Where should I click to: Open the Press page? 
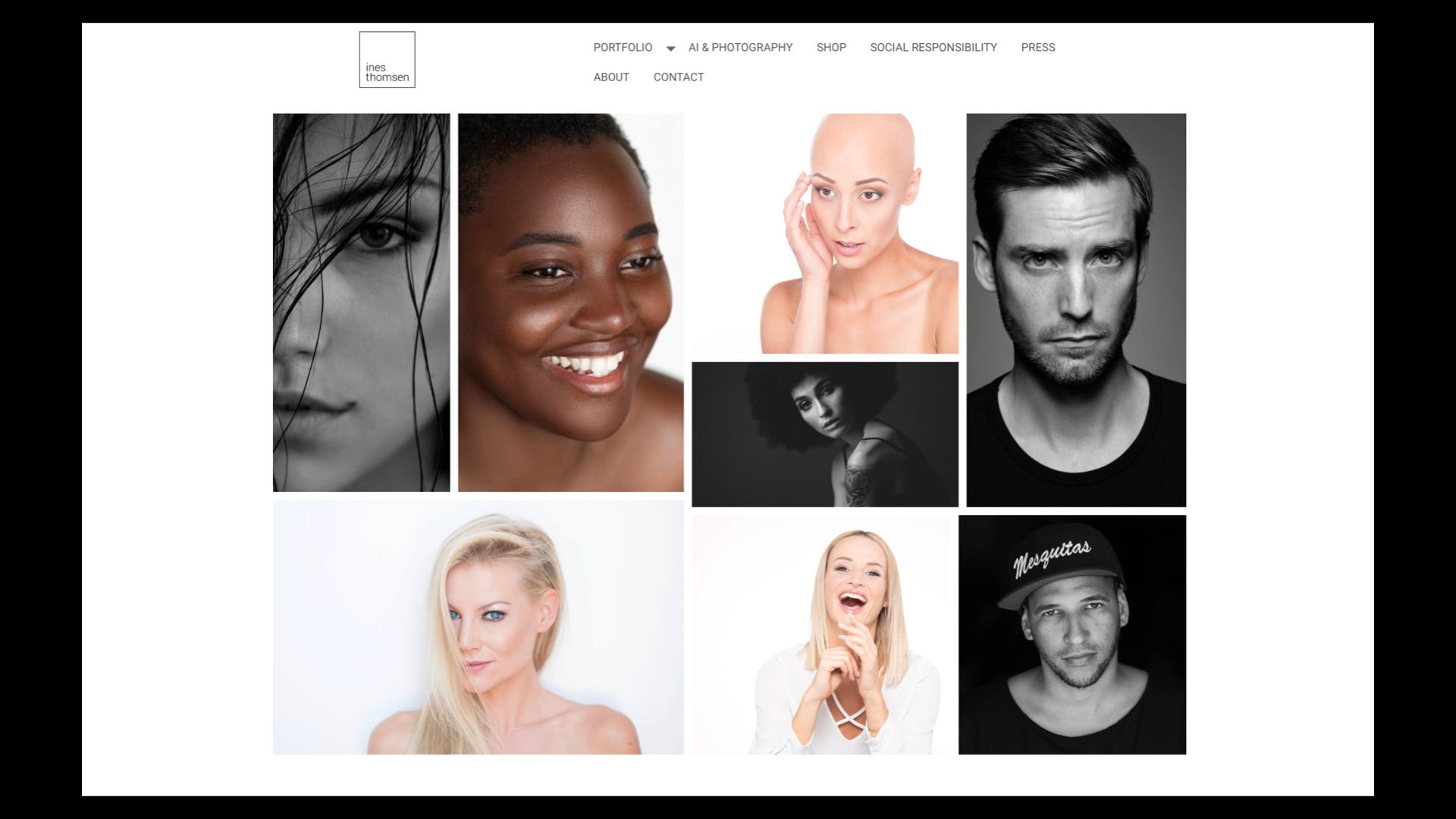point(1037,47)
